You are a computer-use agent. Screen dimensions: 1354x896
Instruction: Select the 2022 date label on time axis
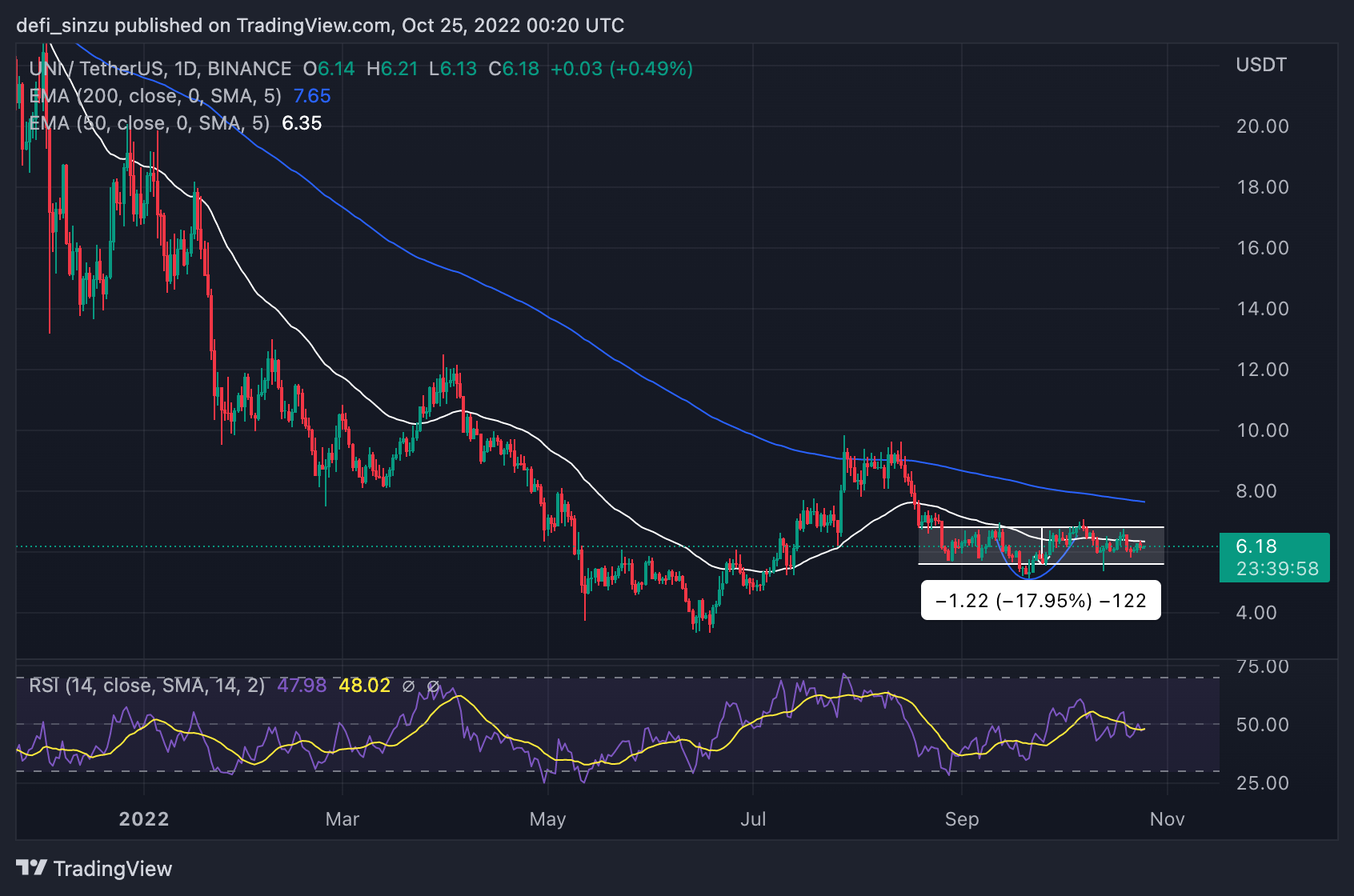(144, 819)
